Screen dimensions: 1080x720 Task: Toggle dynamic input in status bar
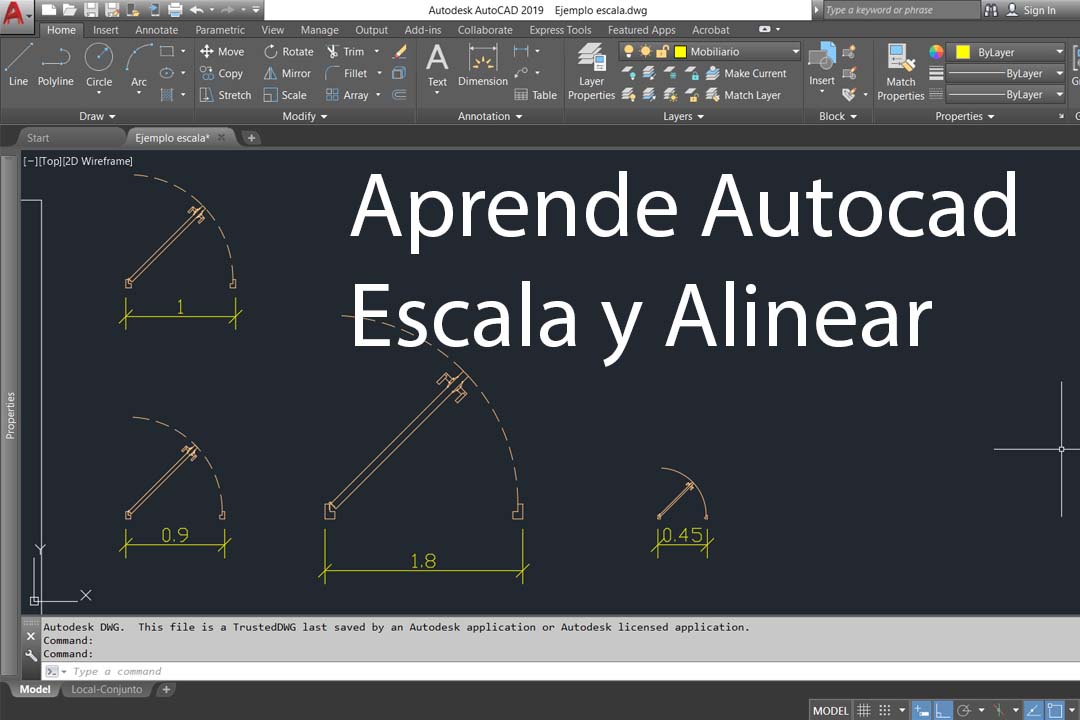(922, 710)
